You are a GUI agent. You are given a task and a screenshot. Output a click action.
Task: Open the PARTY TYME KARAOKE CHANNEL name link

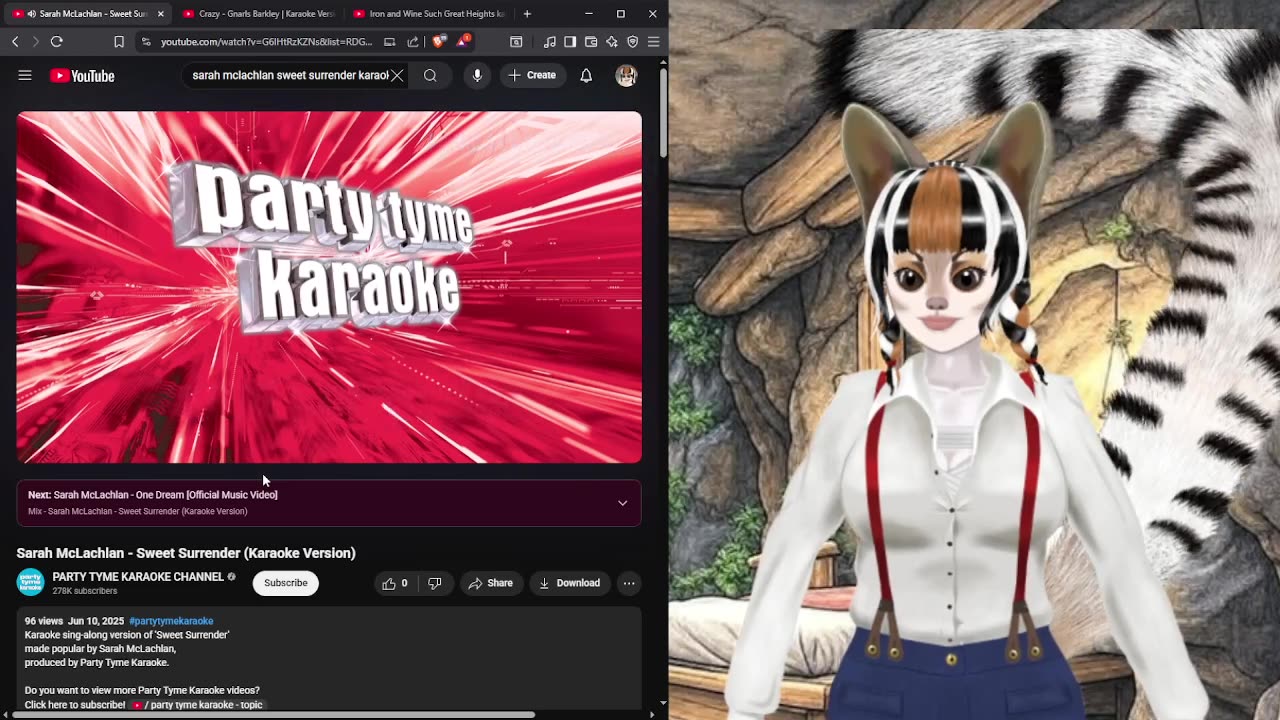point(138,577)
